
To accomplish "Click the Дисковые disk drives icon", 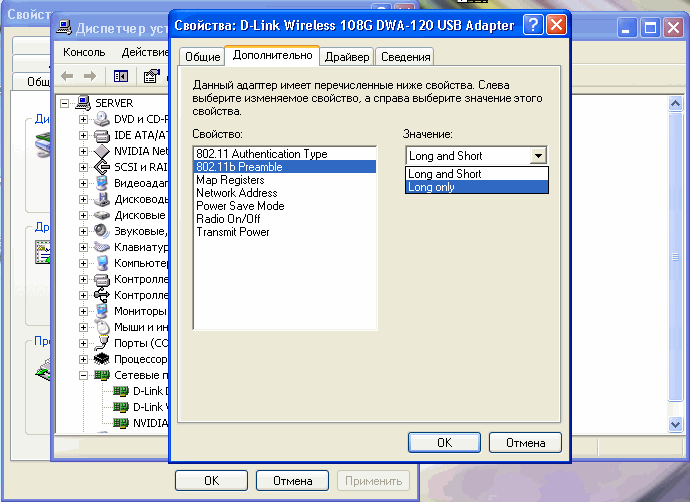I will coord(102,215).
